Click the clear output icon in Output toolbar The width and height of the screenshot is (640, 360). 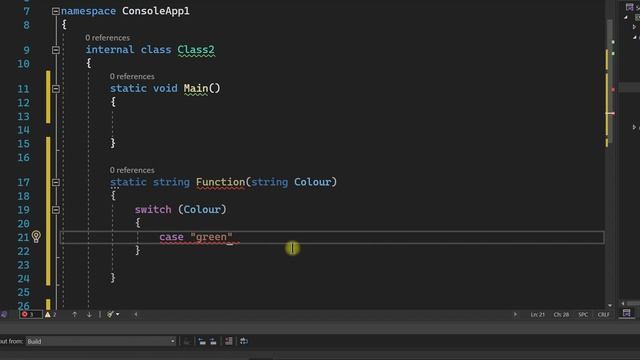point(187,341)
